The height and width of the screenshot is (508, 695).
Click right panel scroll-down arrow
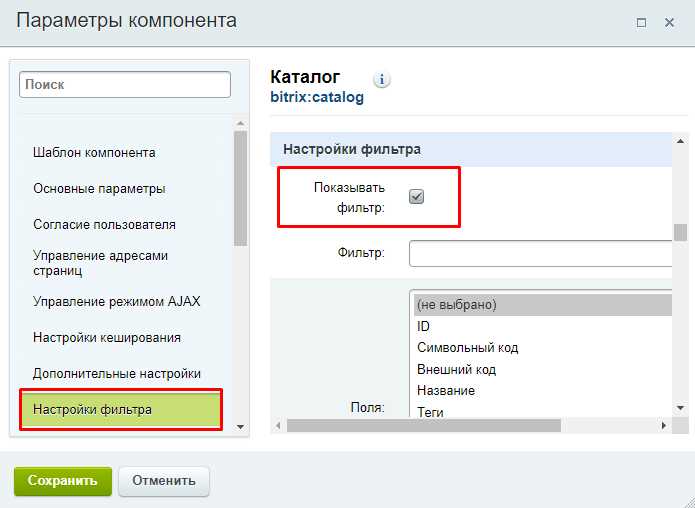pyautogui.click(x=680, y=408)
